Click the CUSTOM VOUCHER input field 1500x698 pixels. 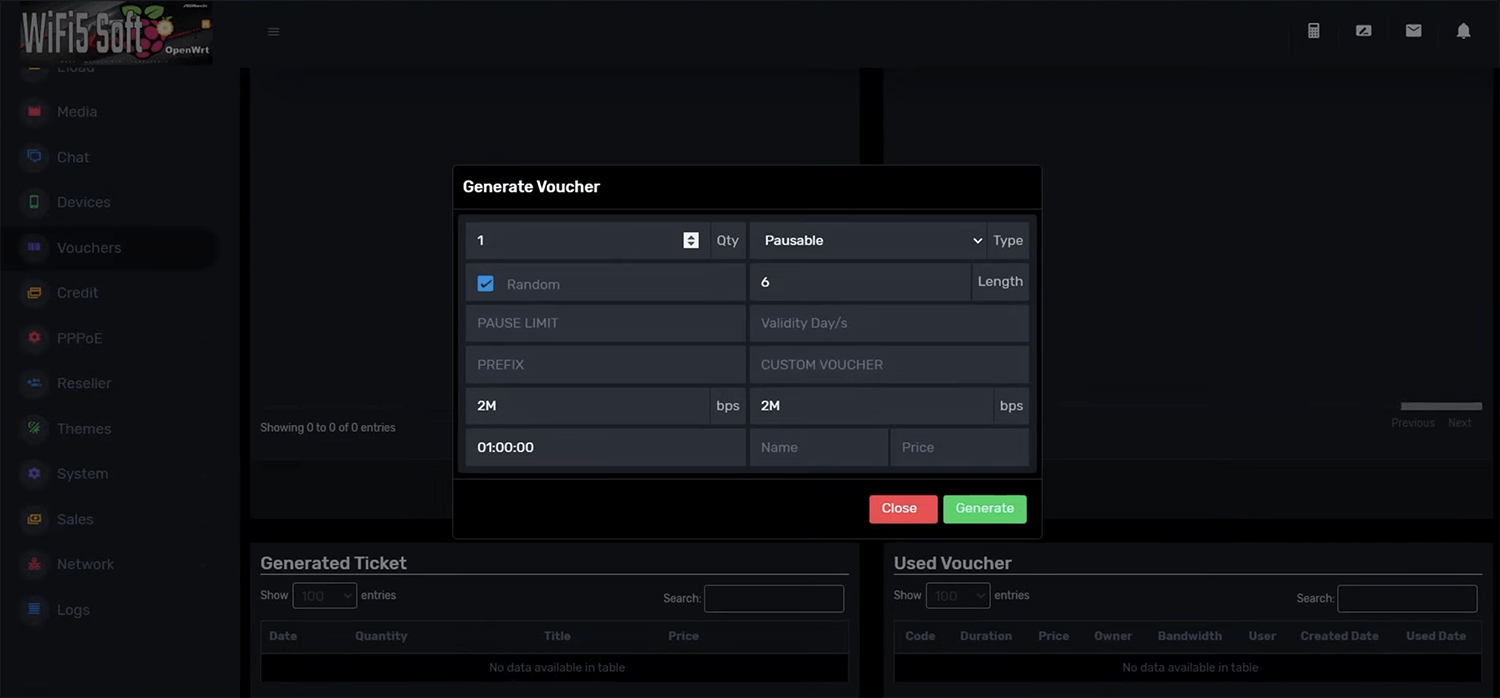tap(888, 365)
